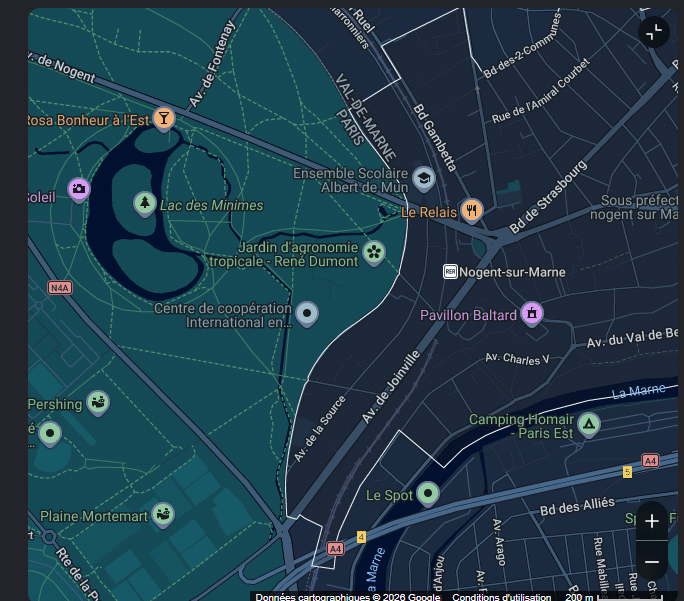Image resolution: width=684 pixels, height=601 pixels.
Task: Click the Camping Homair - Paris Est label
Action: (521, 426)
